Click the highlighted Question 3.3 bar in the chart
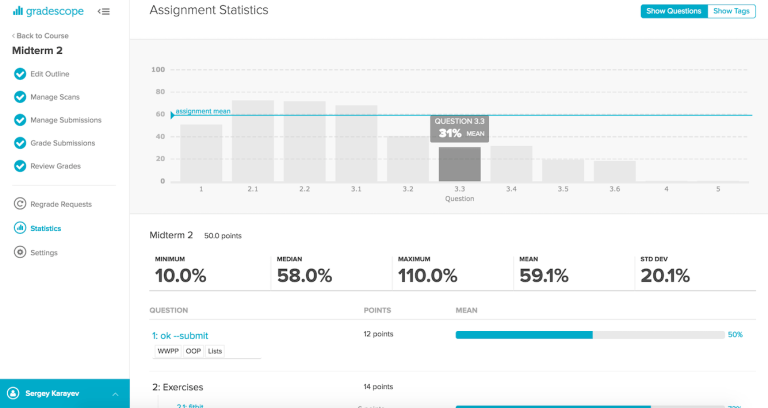The image size is (768, 408). pos(459,164)
